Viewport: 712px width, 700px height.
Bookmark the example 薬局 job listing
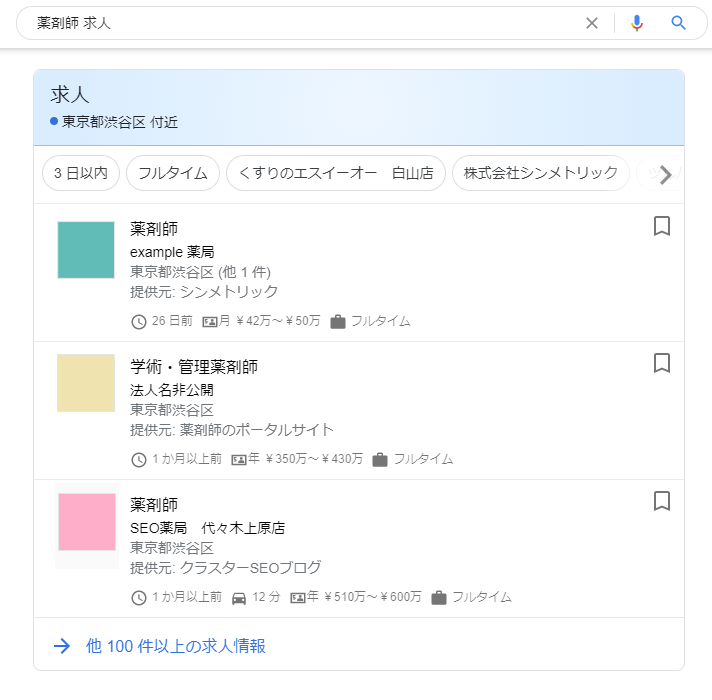click(661, 227)
